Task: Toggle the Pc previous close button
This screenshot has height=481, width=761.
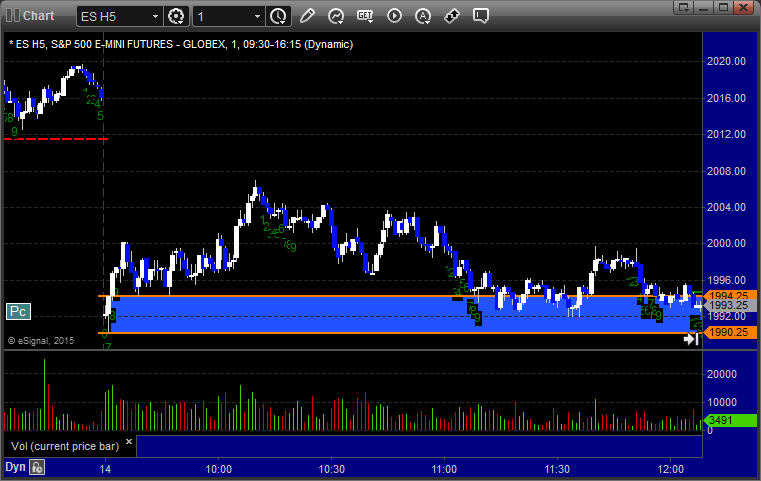Action: pos(18,312)
